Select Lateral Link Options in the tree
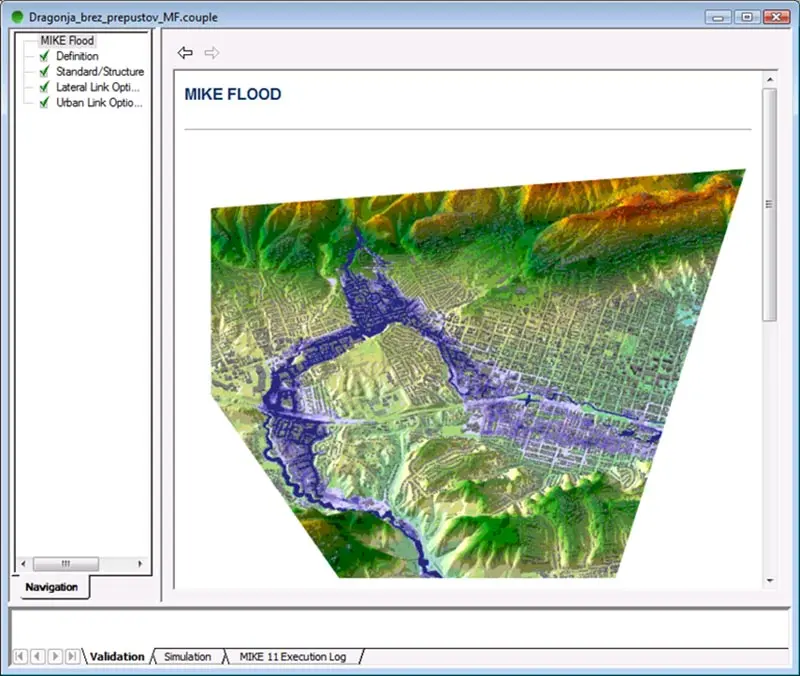The image size is (800, 676). click(97, 87)
